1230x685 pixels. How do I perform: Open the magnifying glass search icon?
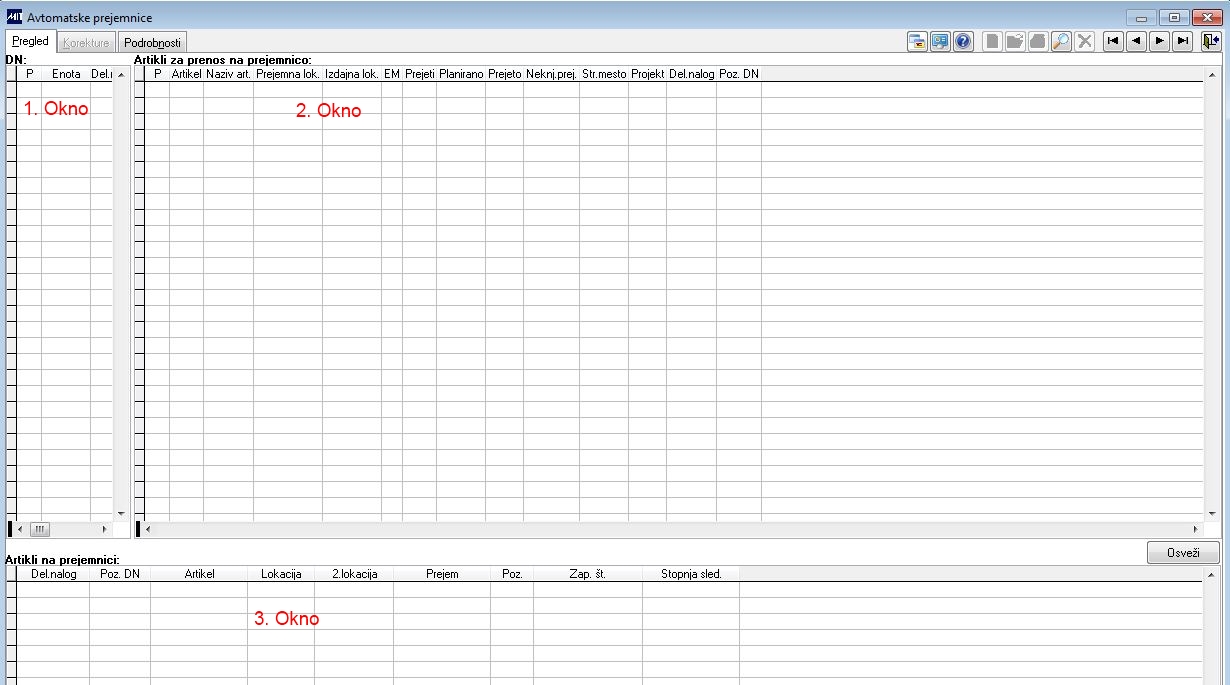point(1062,42)
